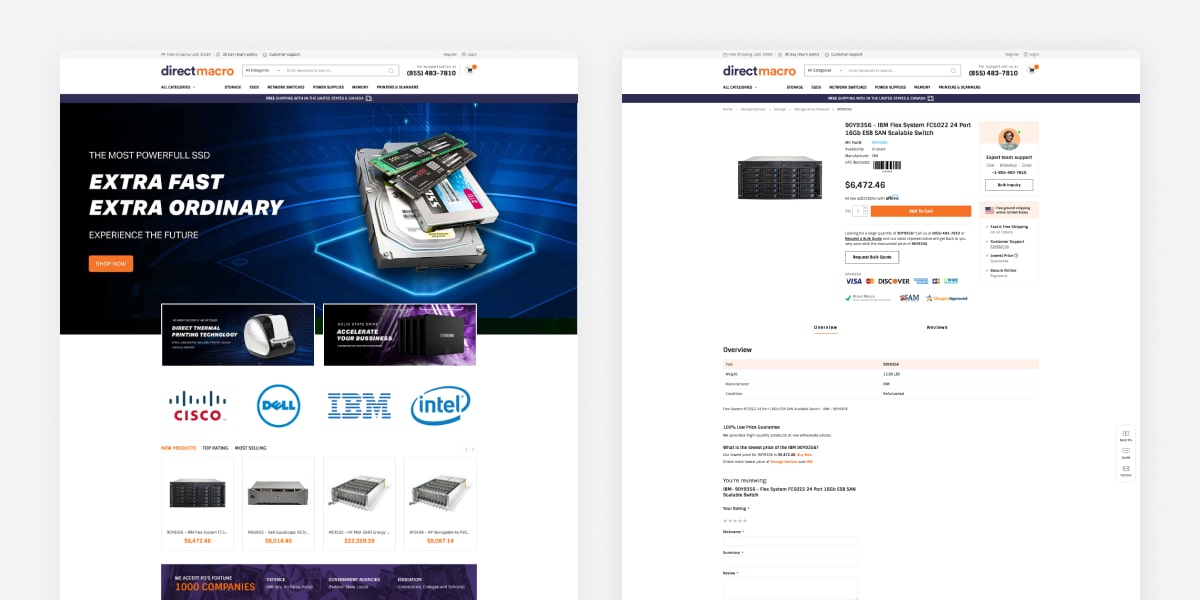The image size is (1200, 600).
Task: Click the Login icon on the homepage header
Action: (x=465, y=54)
